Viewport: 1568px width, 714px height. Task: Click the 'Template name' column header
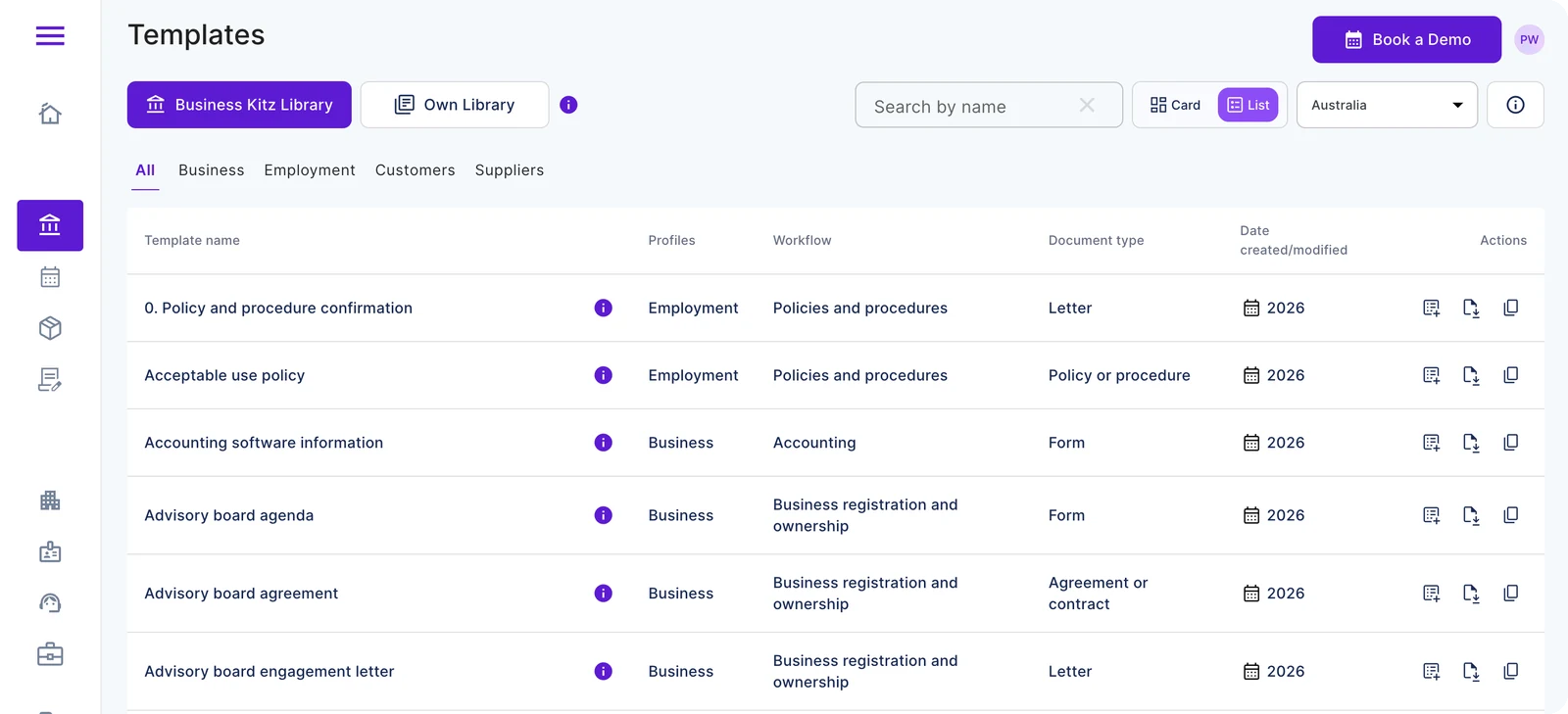192,240
